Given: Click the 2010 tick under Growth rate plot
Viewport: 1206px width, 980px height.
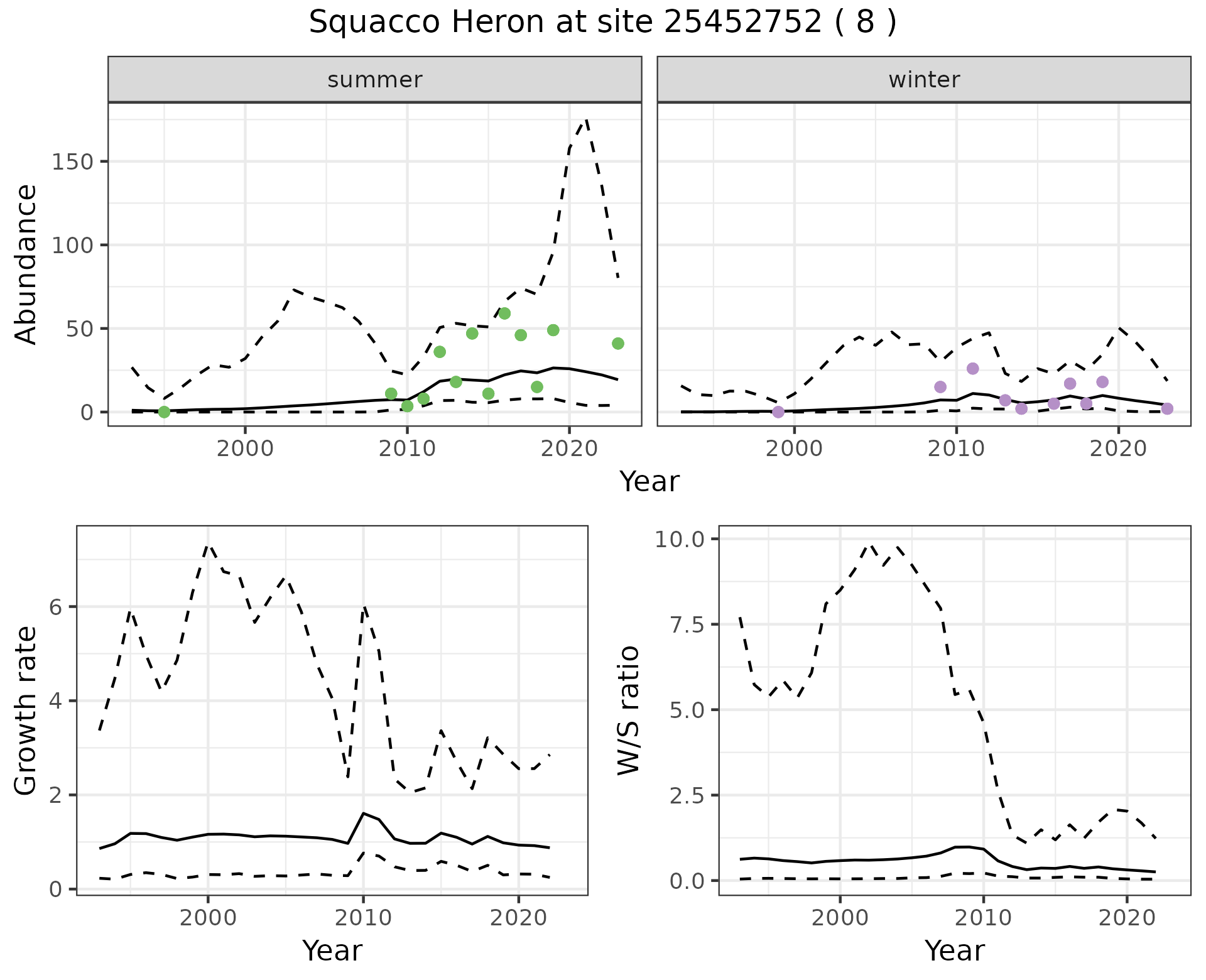Looking at the screenshot, I should click(x=362, y=918).
